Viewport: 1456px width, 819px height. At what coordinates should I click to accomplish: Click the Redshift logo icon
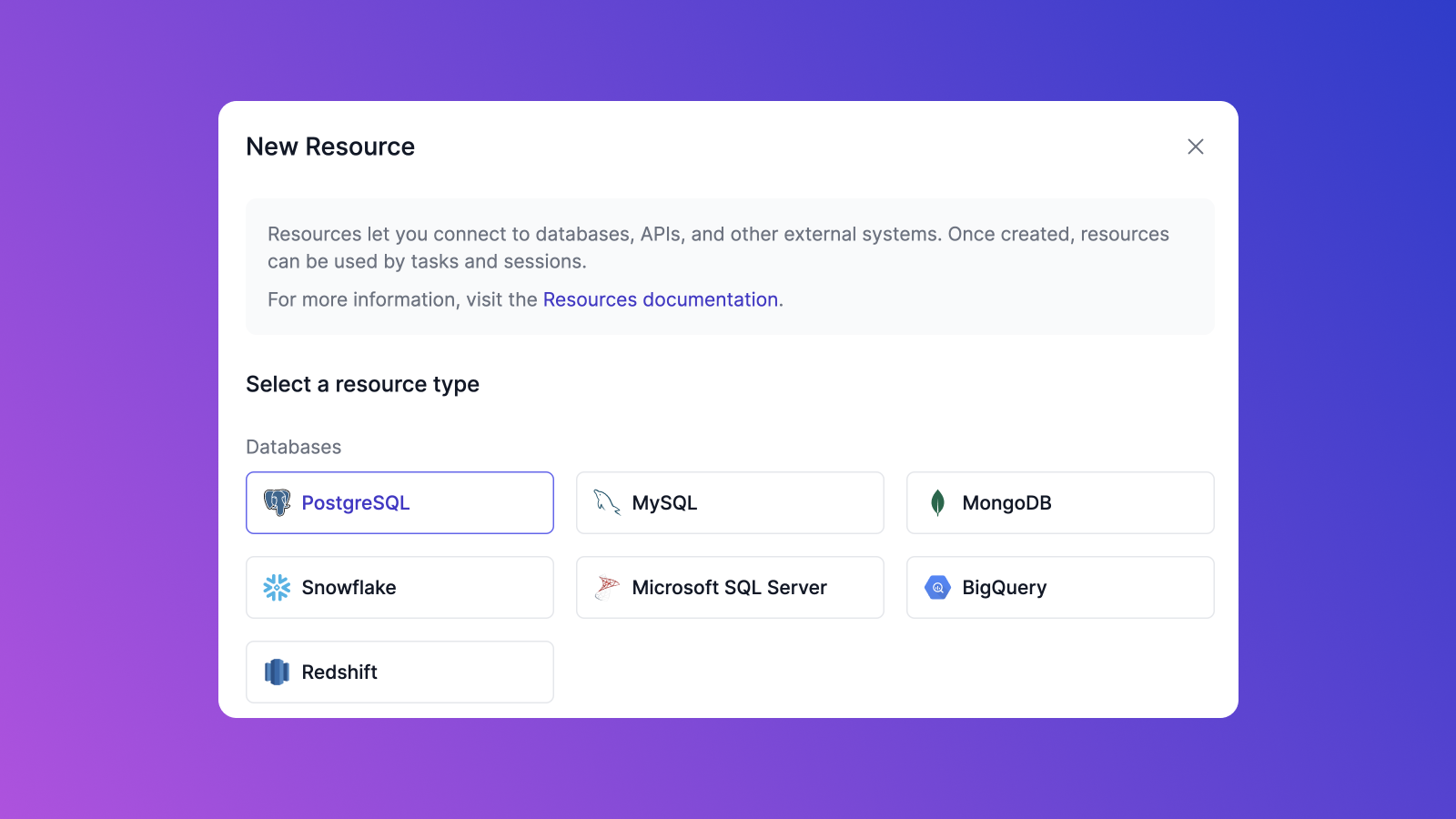click(277, 672)
